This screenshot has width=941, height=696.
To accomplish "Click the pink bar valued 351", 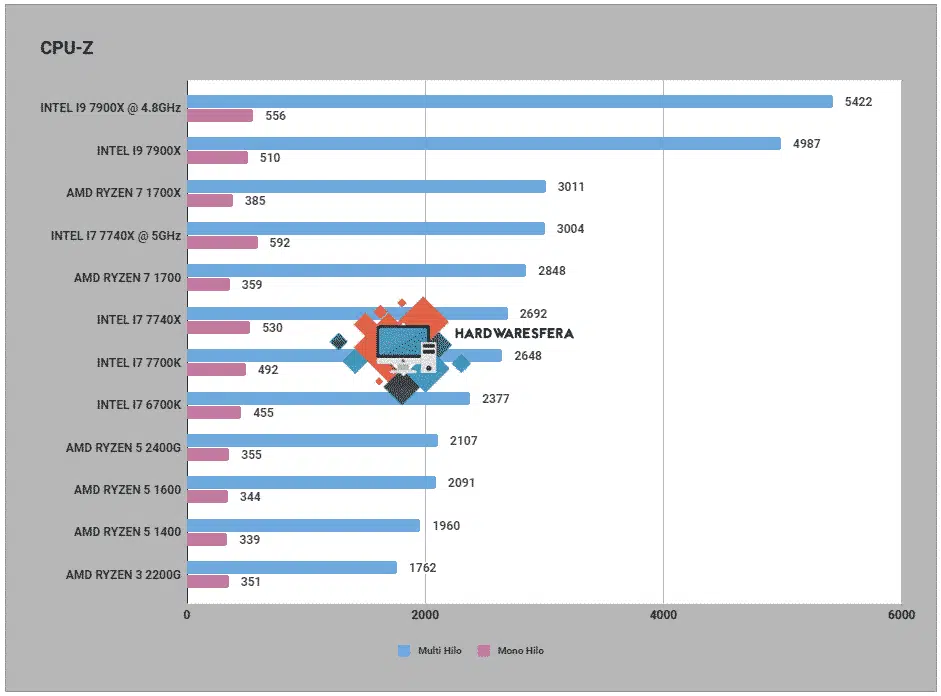I will (x=208, y=581).
